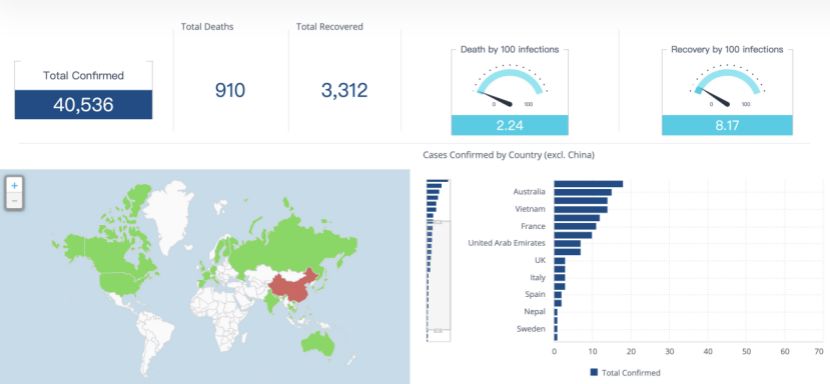Click the Australia bar in the chart
The height and width of the screenshot is (384, 830).
point(583,192)
